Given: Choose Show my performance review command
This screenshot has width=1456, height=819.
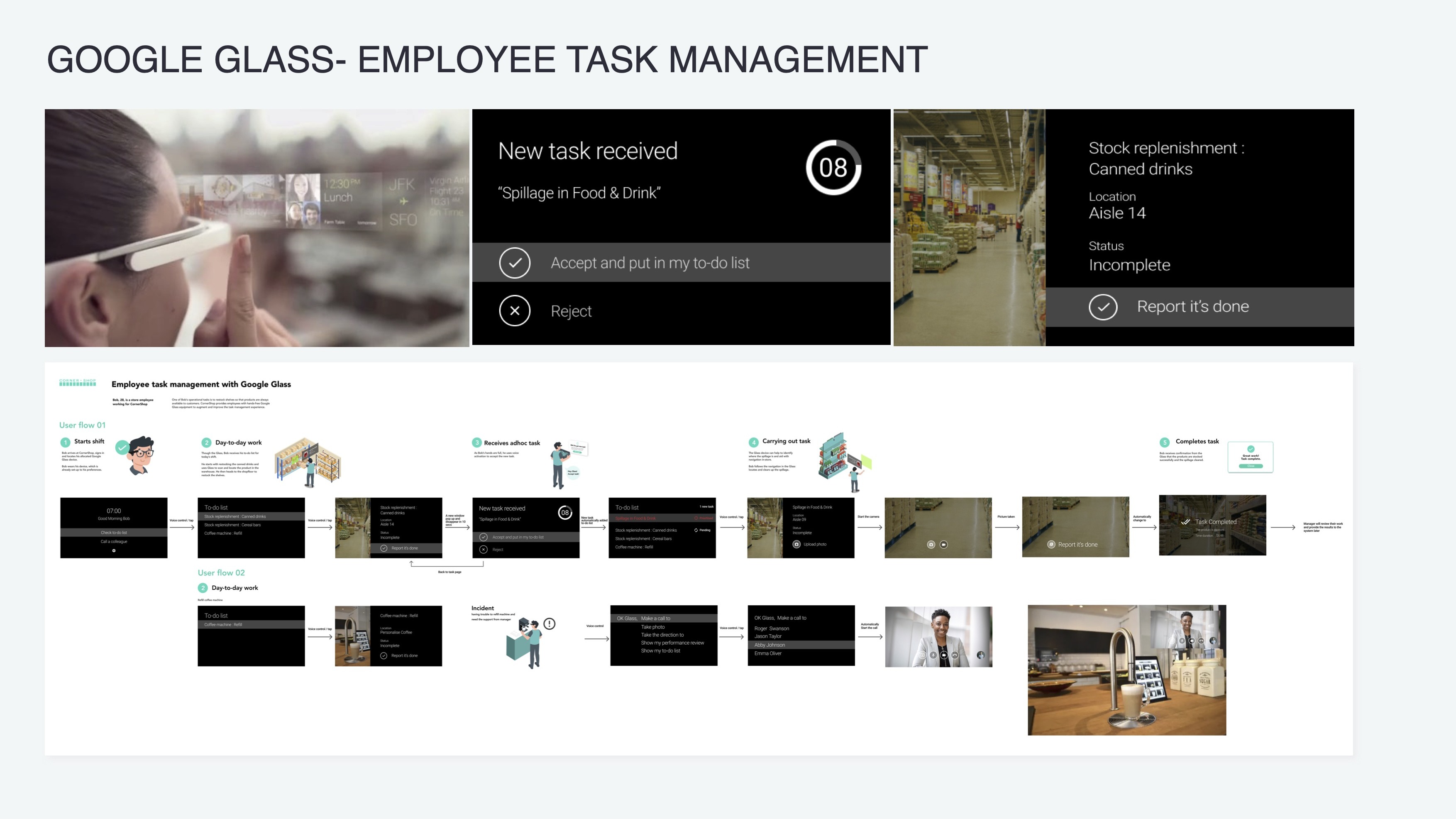Looking at the screenshot, I should click(672, 643).
